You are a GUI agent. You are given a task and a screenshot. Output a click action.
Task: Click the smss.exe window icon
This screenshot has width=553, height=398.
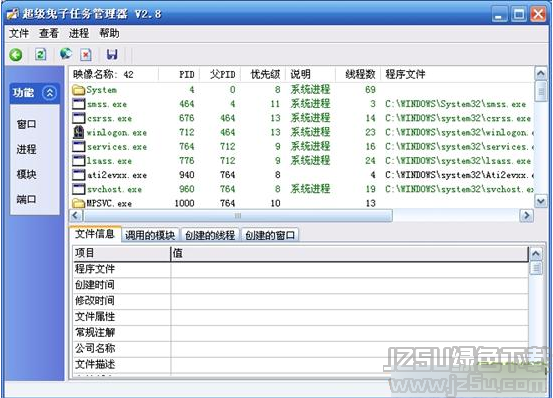pyautogui.click(x=78, y=104)
